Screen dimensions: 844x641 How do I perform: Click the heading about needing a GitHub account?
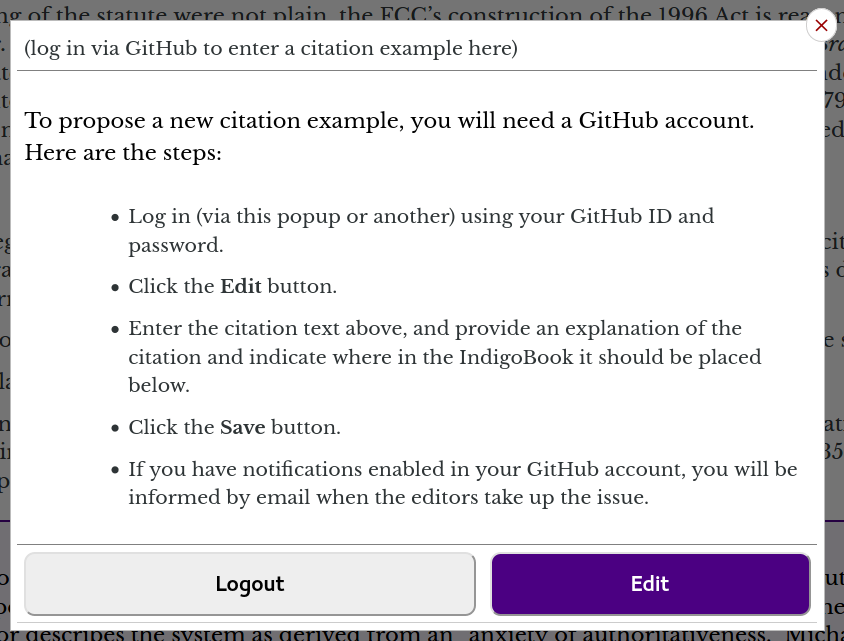coord(389,121)
